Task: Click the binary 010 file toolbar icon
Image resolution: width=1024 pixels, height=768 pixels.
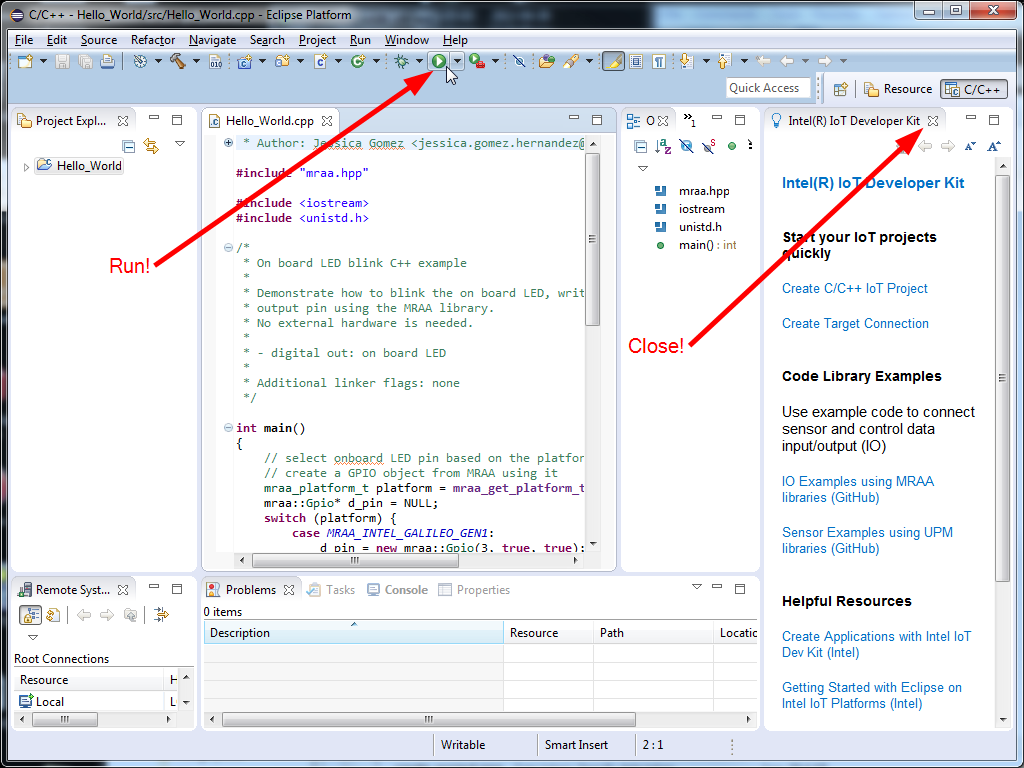Action: pyautogui.click(x=215, y=61)
